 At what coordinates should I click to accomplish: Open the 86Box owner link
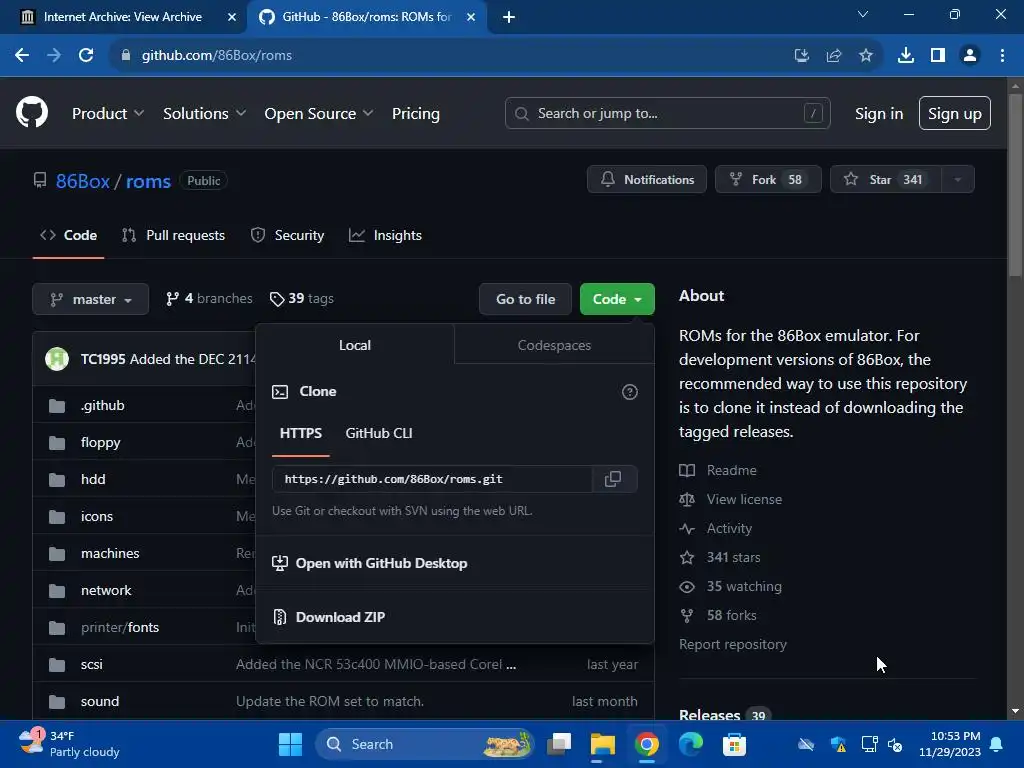pos(83,181)
